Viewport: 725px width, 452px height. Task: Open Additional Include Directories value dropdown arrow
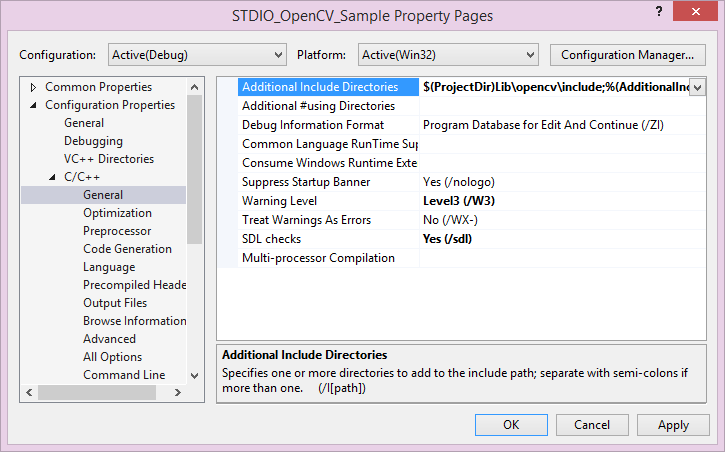coord(697,87)
